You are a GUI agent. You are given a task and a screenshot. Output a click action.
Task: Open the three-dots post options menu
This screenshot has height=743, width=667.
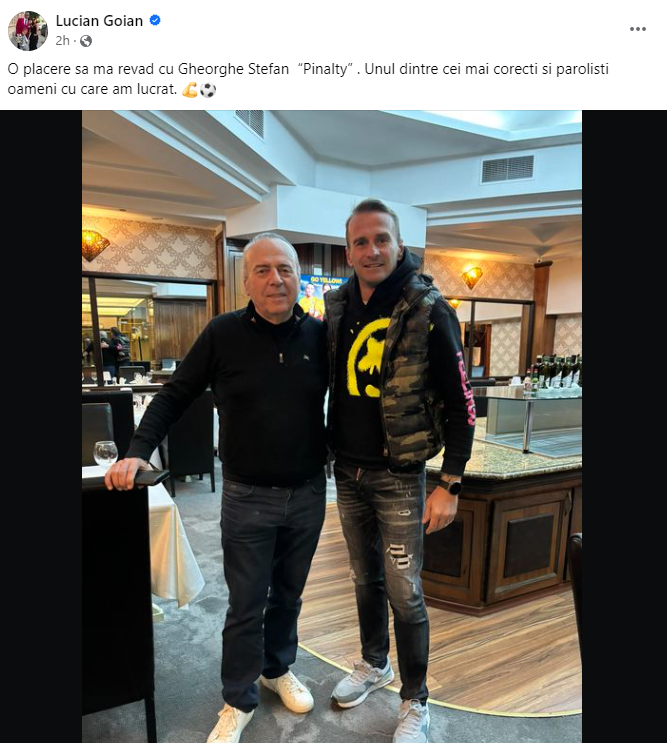[x=638, y=29]
